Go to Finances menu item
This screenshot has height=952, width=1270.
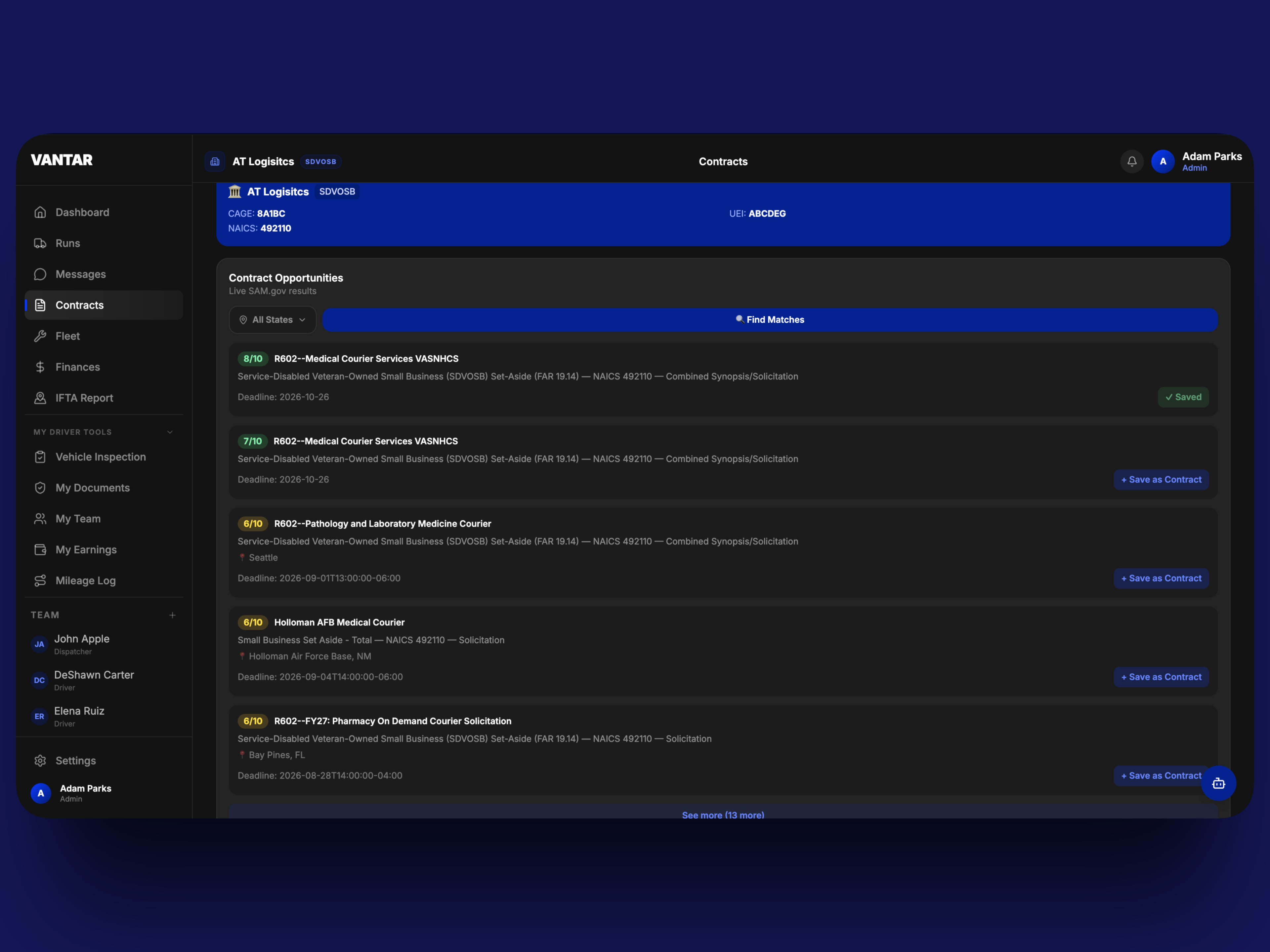(x=104, y=367)
